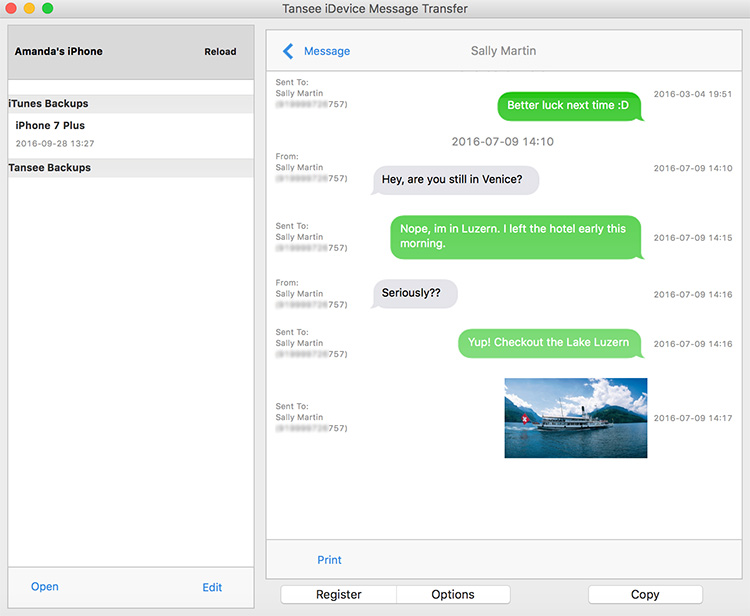The height and width of the screenshot is (616, 750).
Task: Open the Options settings
Action: [453, 595]
